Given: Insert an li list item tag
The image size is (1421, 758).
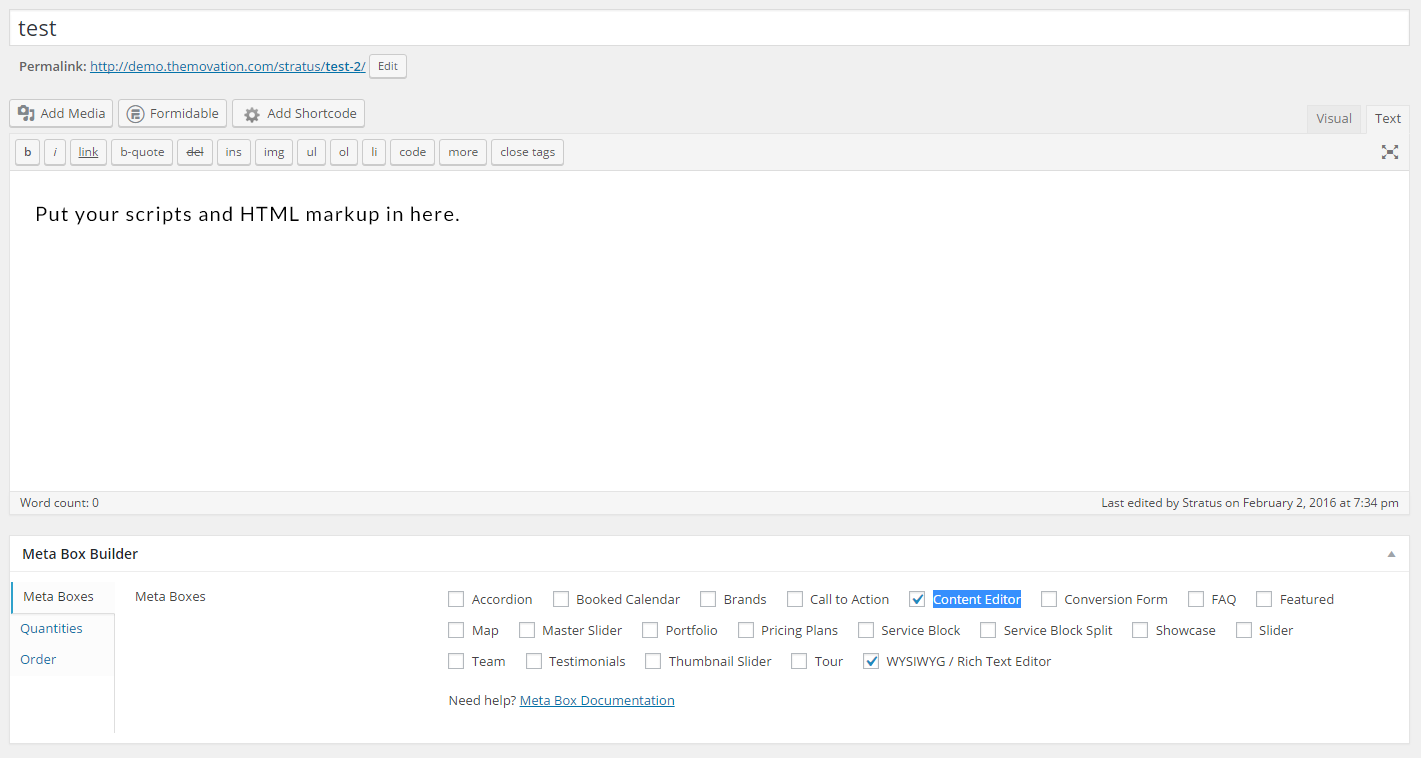Looking at the screenshot, I should click(374, 152).
